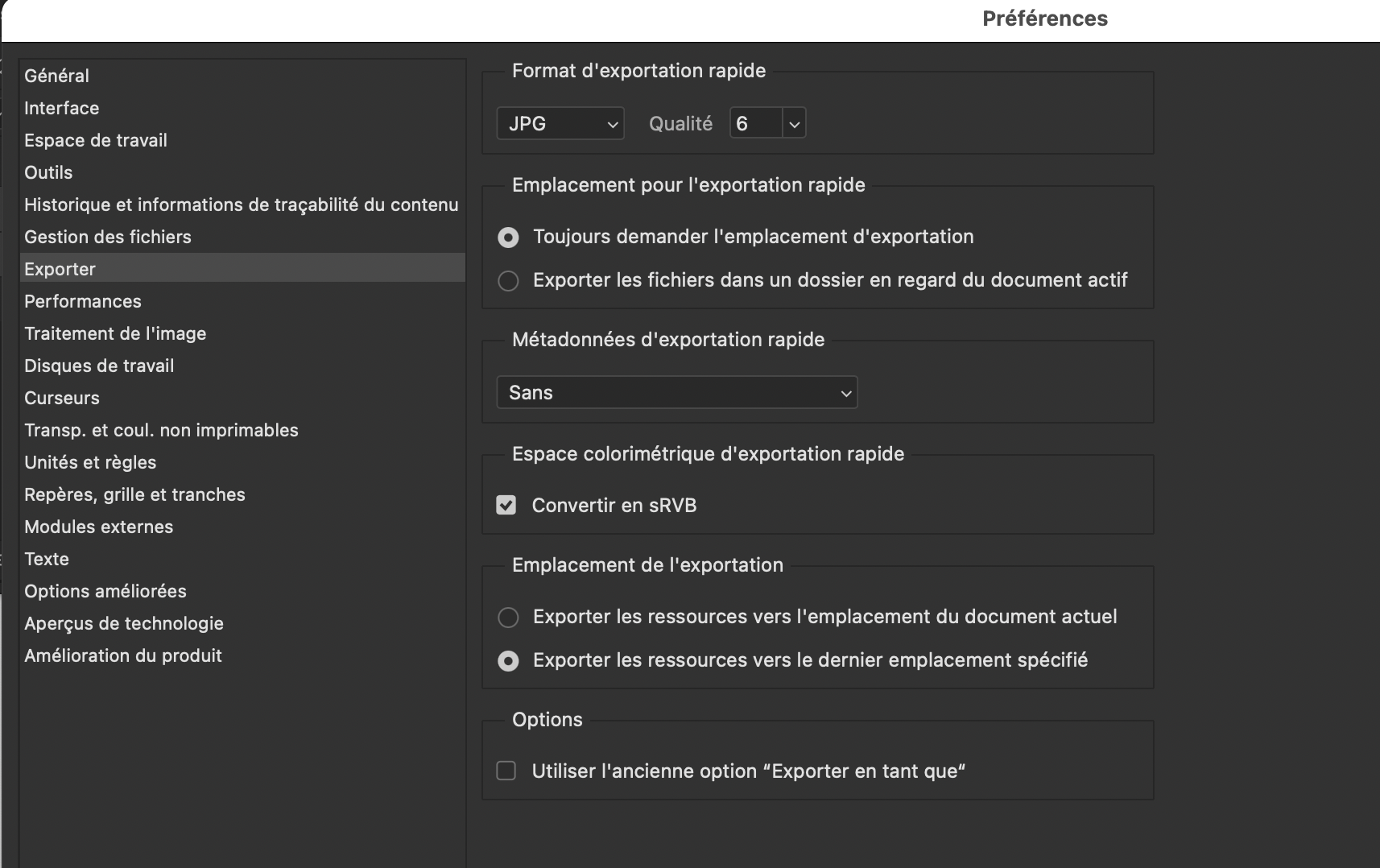Select 'Exporter les ressources vers l'emplacement du document actuel'
Image resolution: width=1380 pixels, height=868 pixels.
coord(508,617)
